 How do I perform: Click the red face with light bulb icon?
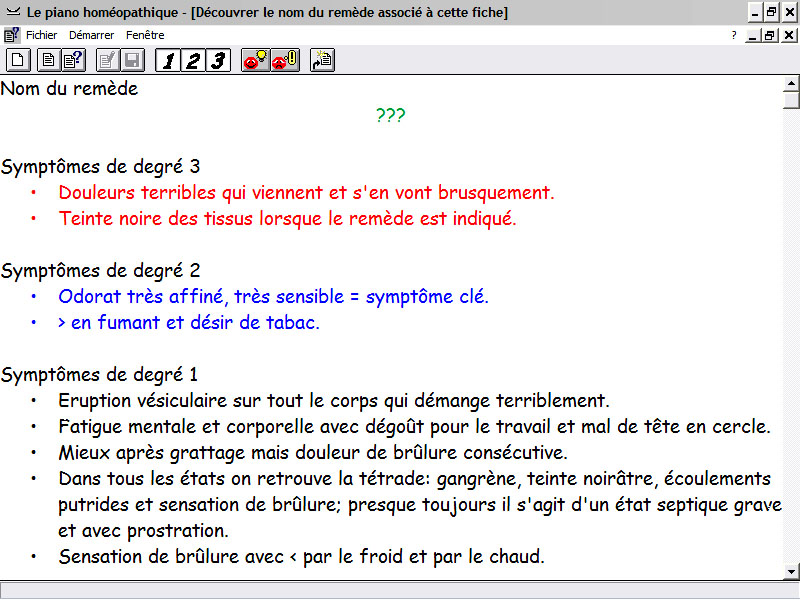(255, 61)
